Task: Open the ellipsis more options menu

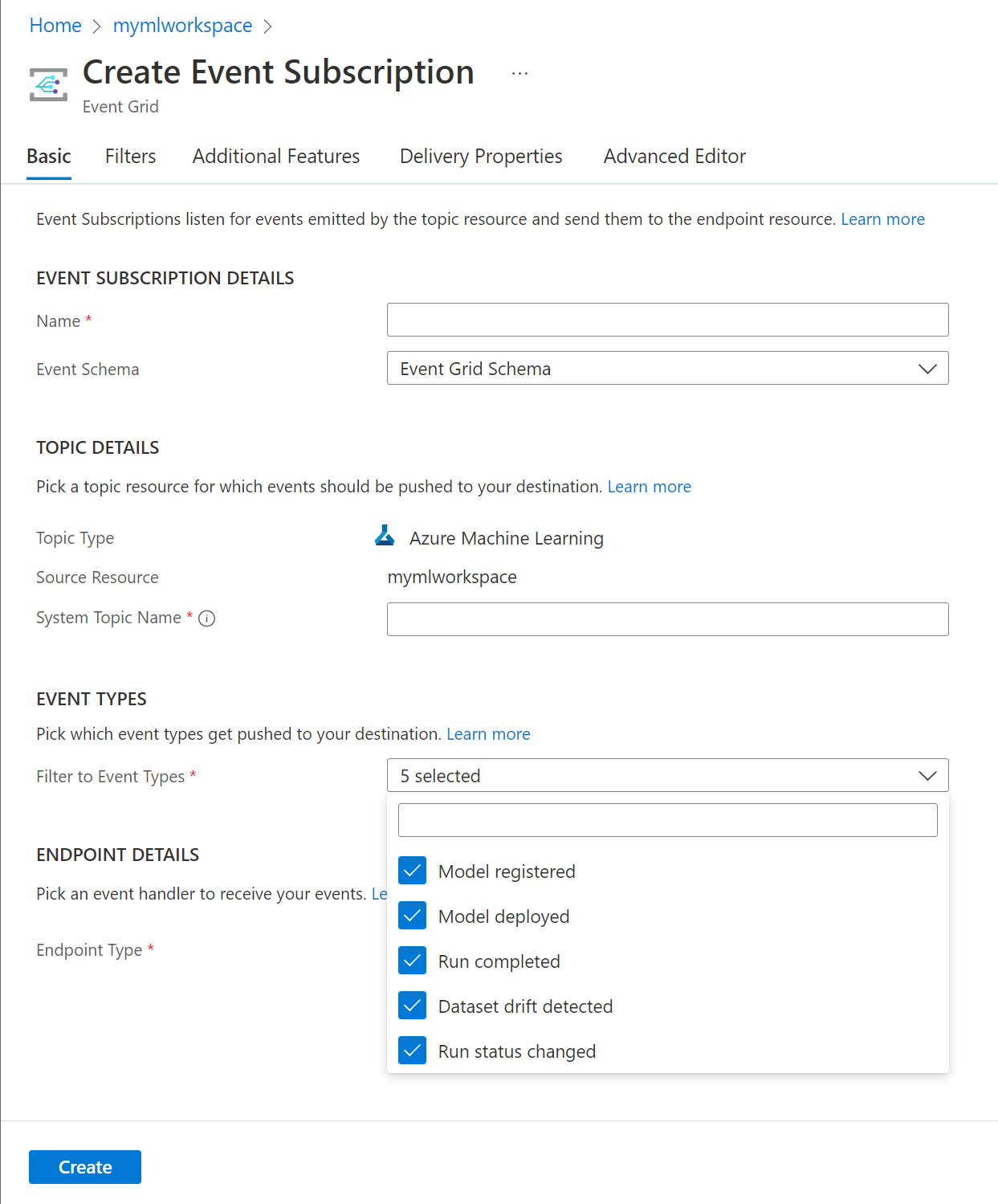Action: 519,73
